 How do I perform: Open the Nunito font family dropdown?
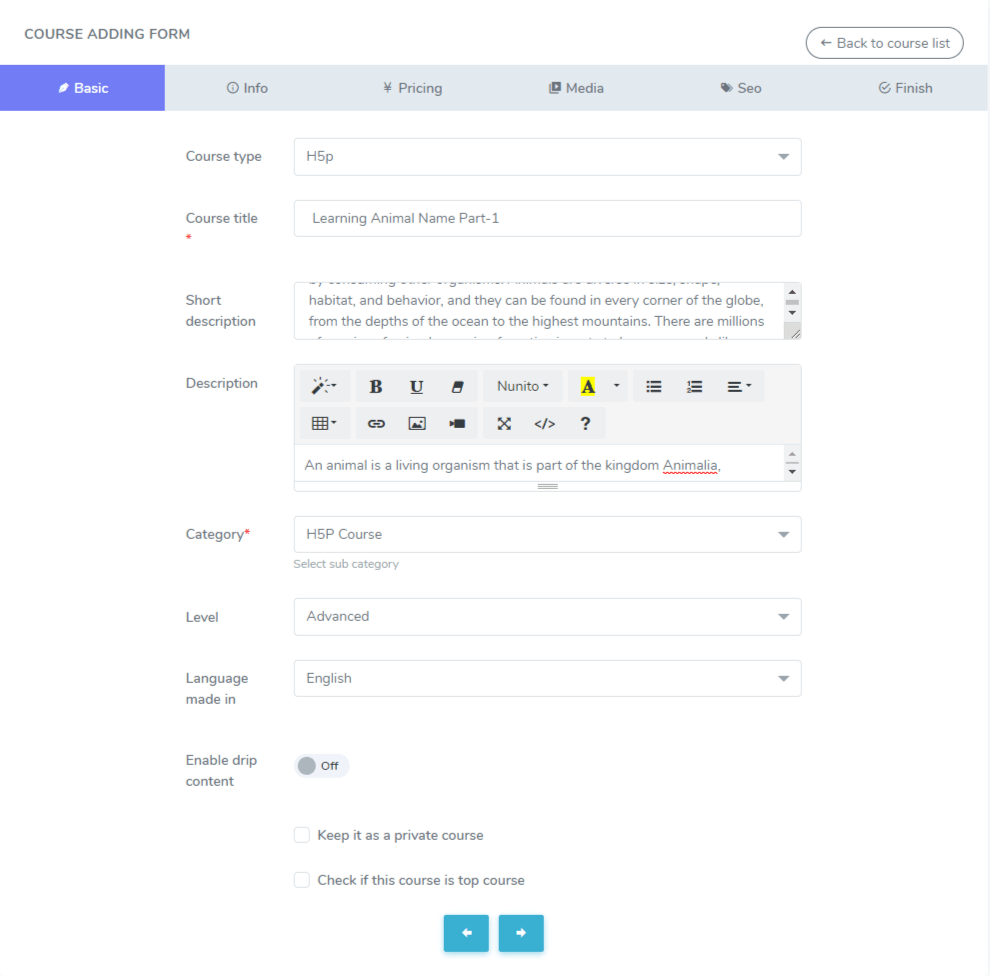click(523, 387)
